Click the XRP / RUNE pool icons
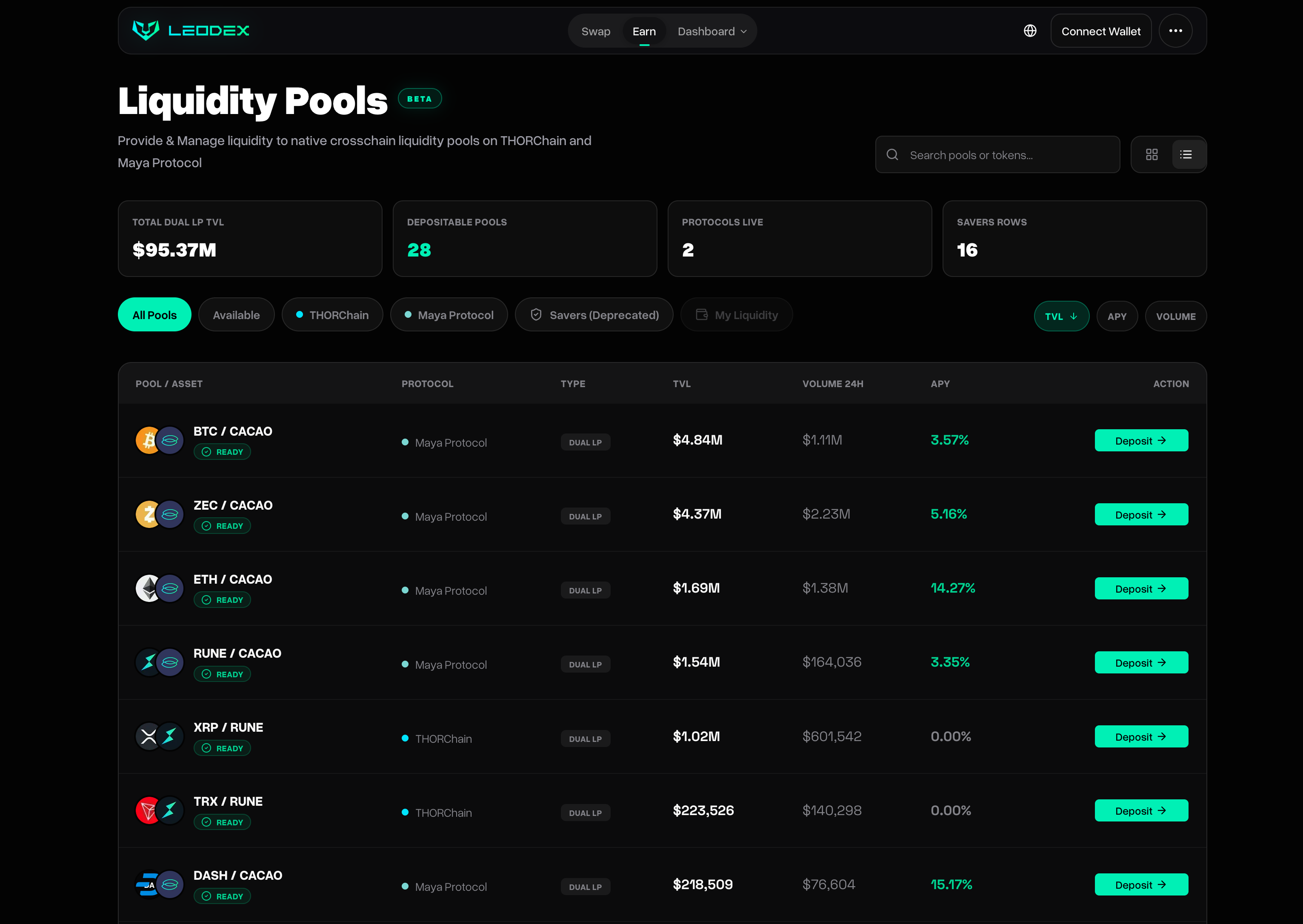This screenshot has width=1303, height=924. [159, 737]
